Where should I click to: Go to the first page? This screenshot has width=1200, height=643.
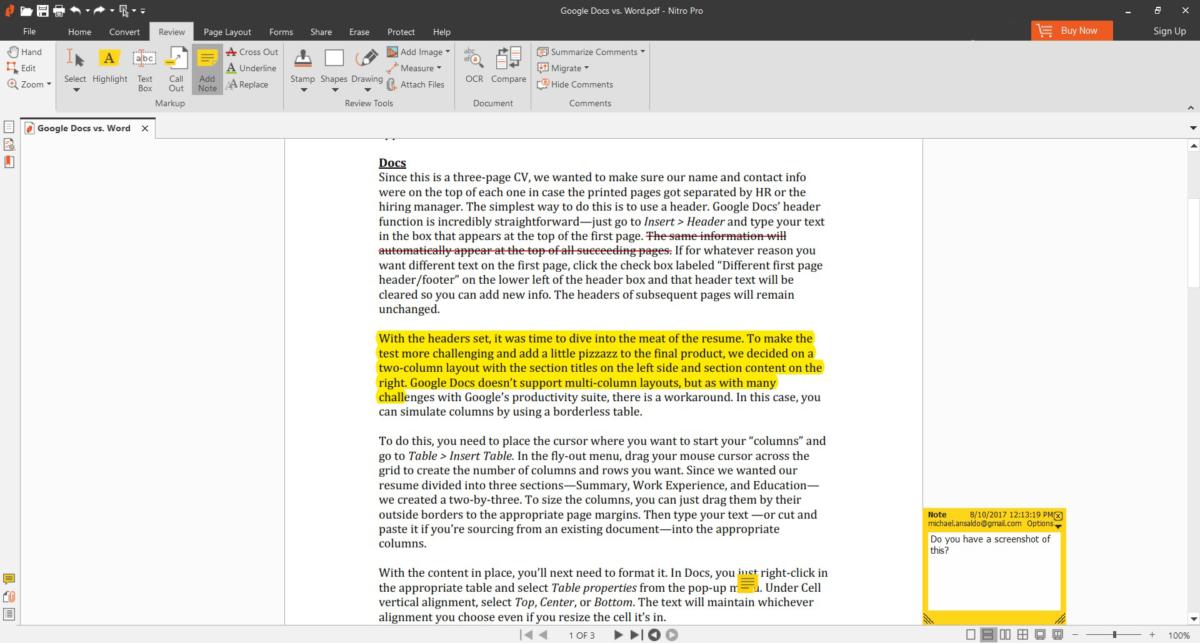[527, 634]
